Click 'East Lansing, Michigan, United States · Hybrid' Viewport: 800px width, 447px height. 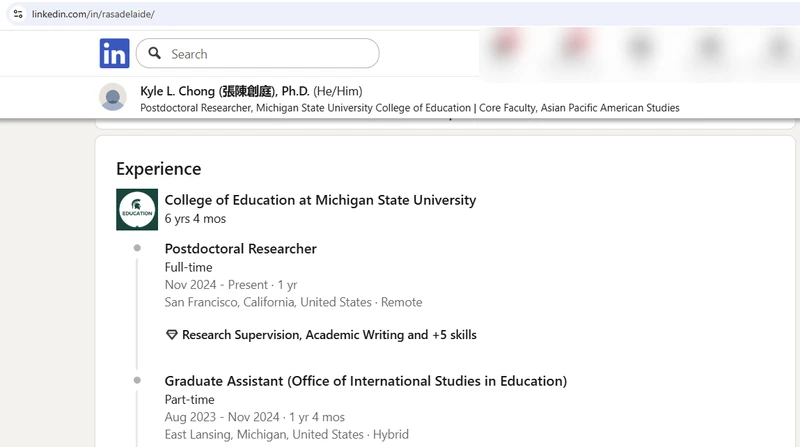click(x=287, y=435)
